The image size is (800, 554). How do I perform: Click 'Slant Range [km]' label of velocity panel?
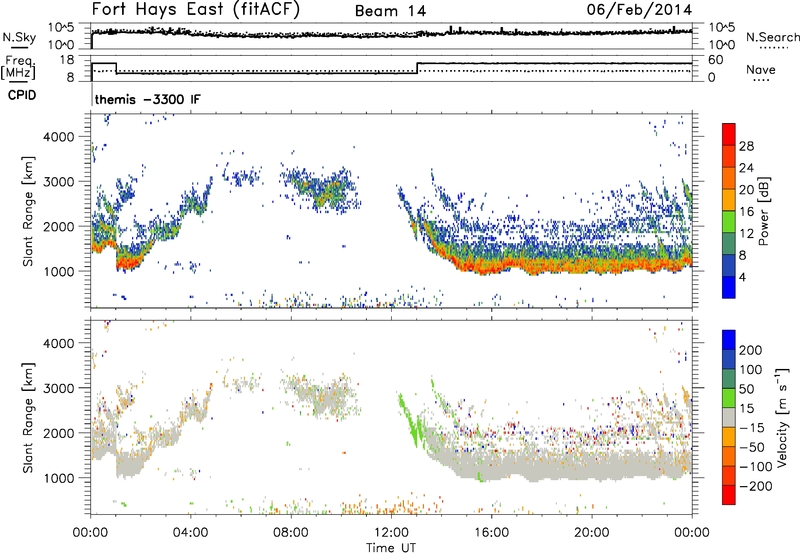coord(28,418)
